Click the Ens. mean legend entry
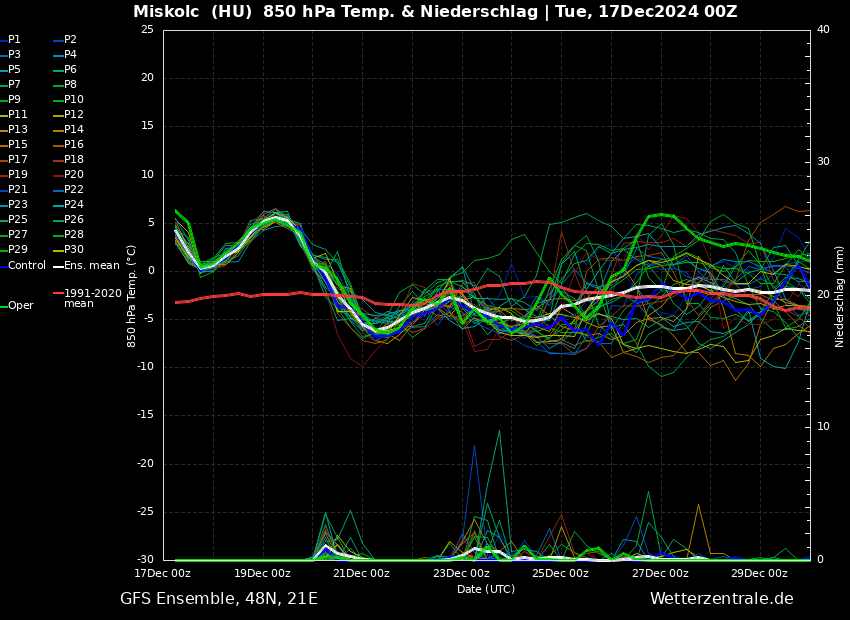Image resolution: width=850 pixels, height=620 pixels. click(91, 266)
